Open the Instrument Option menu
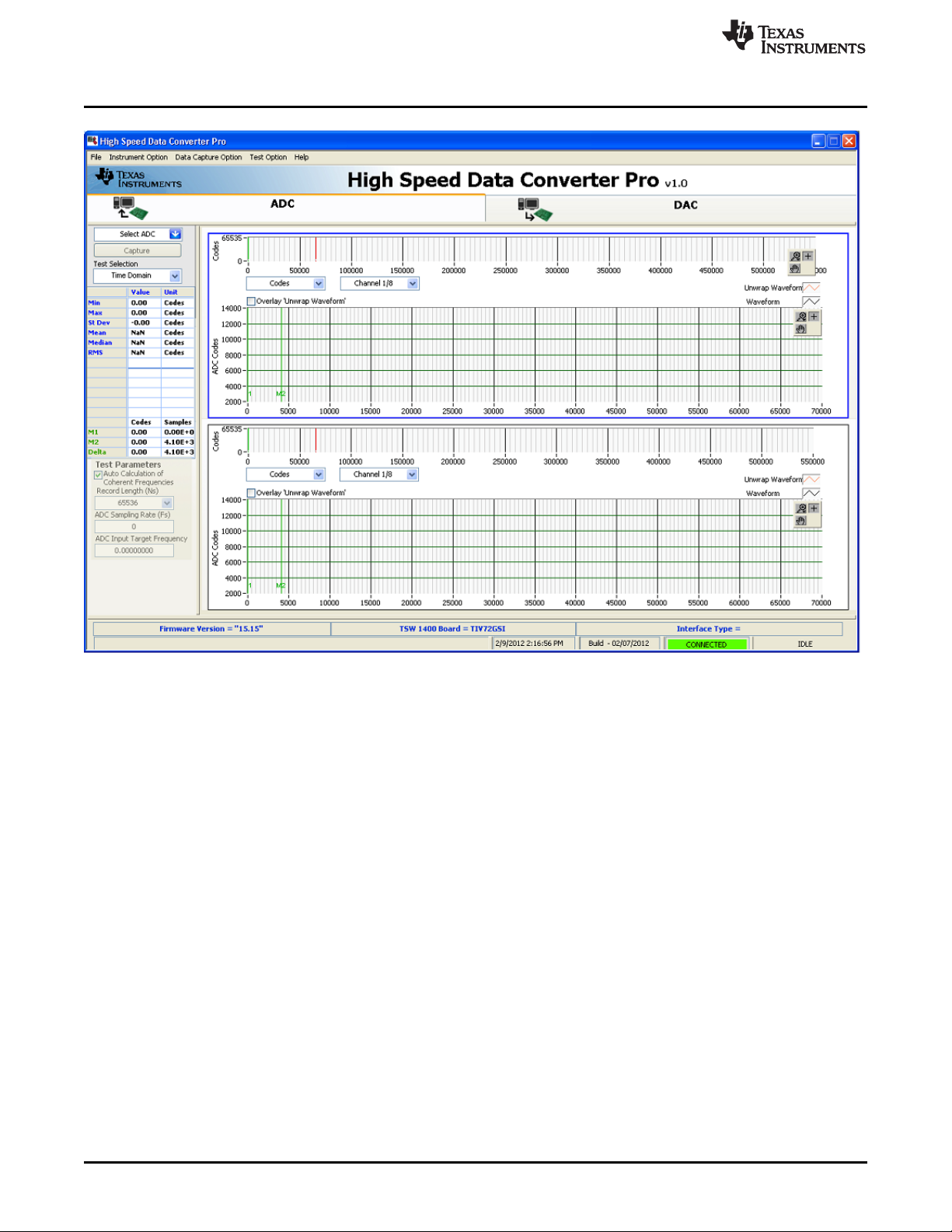This screenshot has width=952, height=1232. (138, 157)
